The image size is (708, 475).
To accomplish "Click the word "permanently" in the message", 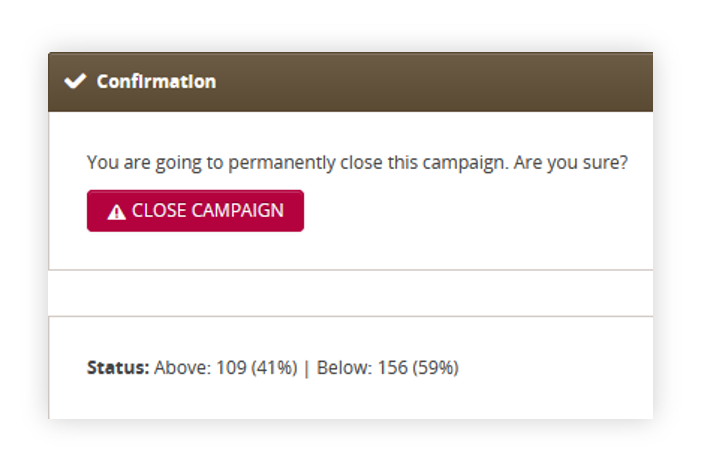I will click(282, 163).
